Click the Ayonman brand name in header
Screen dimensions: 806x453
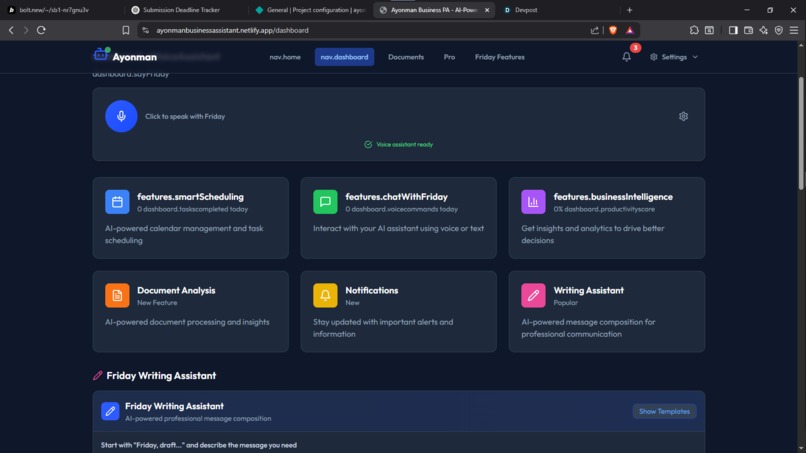pos(135,57)
